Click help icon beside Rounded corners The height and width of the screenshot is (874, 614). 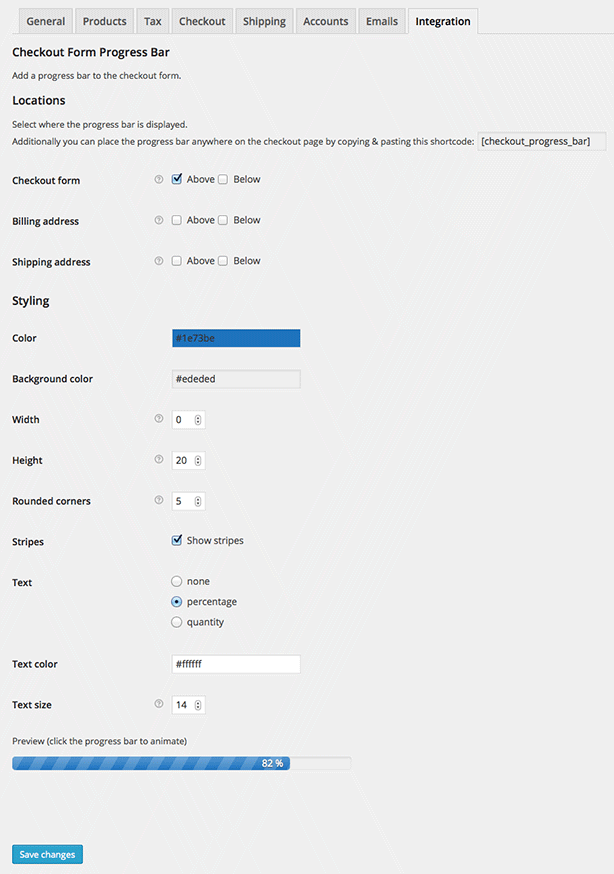[x=158, y=500]
